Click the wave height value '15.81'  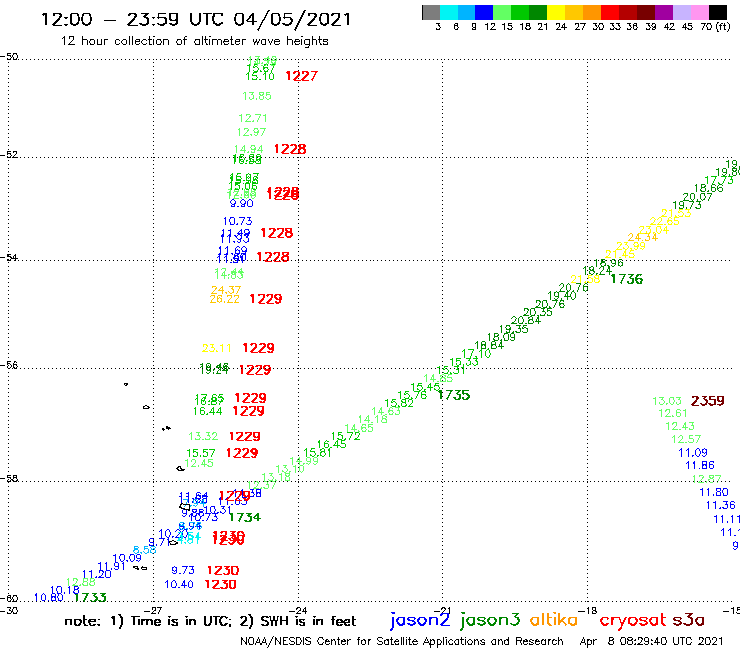(317, 453)
